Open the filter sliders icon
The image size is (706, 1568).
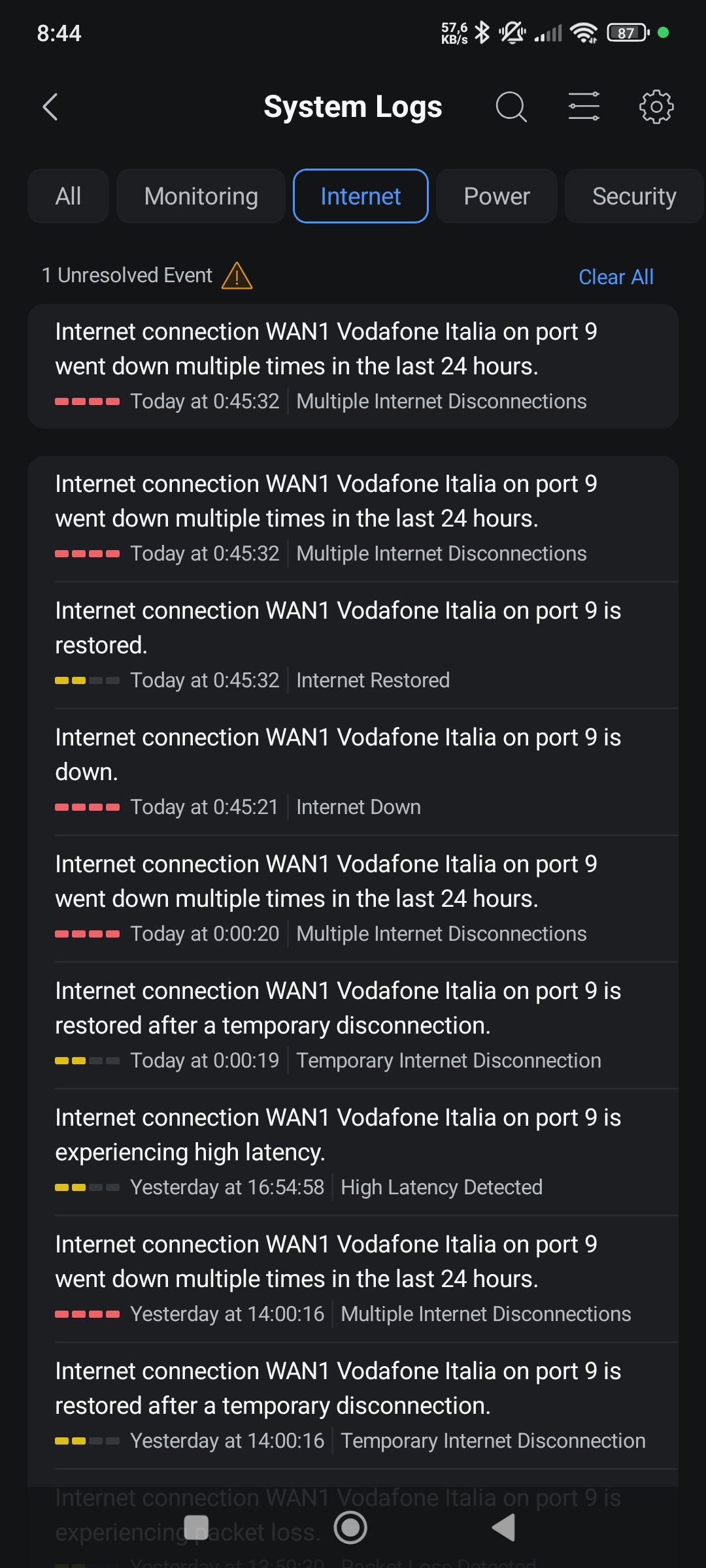point(584,106)
